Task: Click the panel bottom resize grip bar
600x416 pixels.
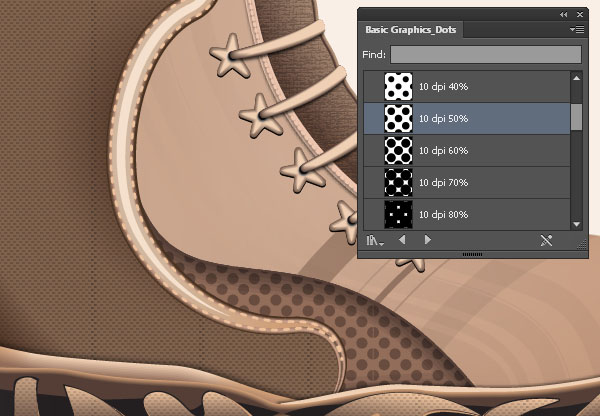Action: click(x=473, y=254)
